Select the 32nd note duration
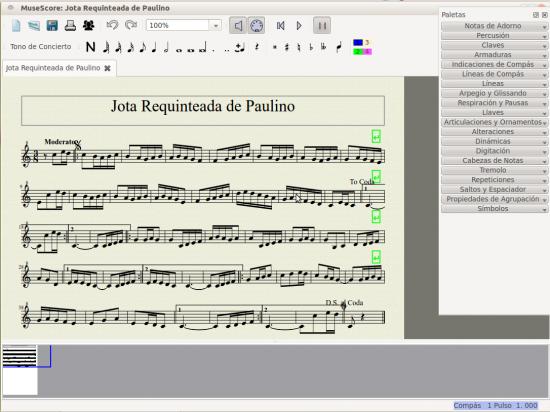Viewport: 550px width, 412px height. 118,47
